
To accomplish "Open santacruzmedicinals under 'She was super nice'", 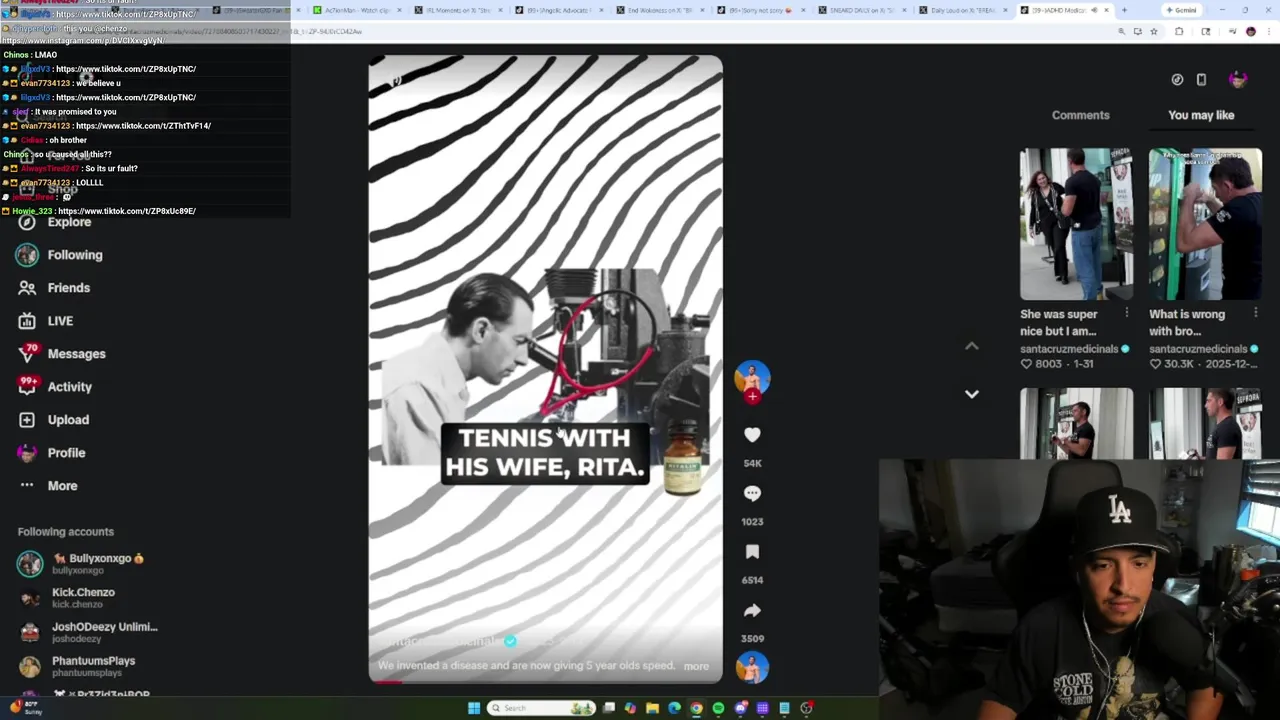I will click(x=1069, y=349).
